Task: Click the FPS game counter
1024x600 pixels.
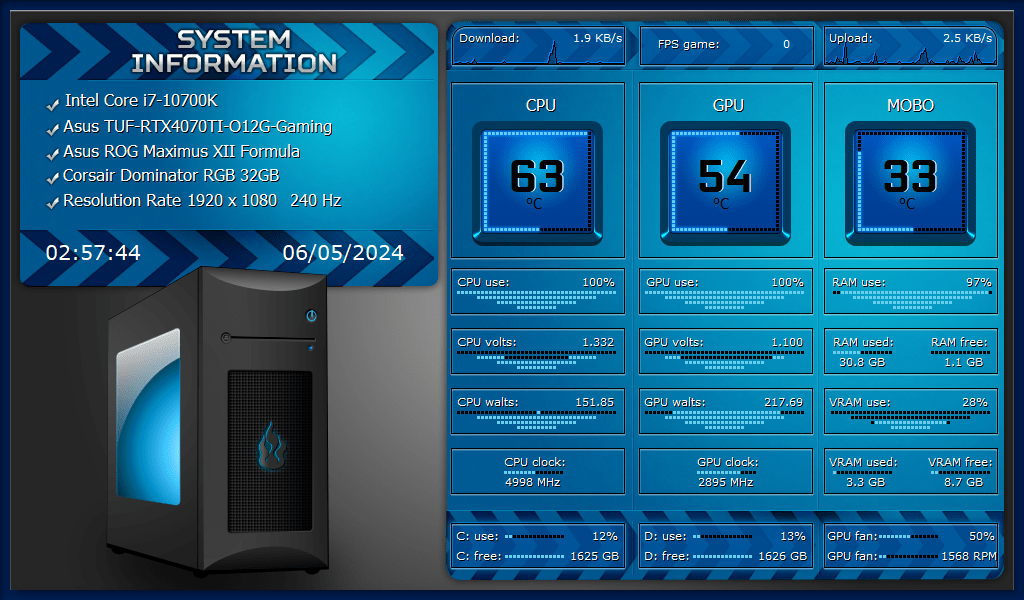Action: [727, 44]
